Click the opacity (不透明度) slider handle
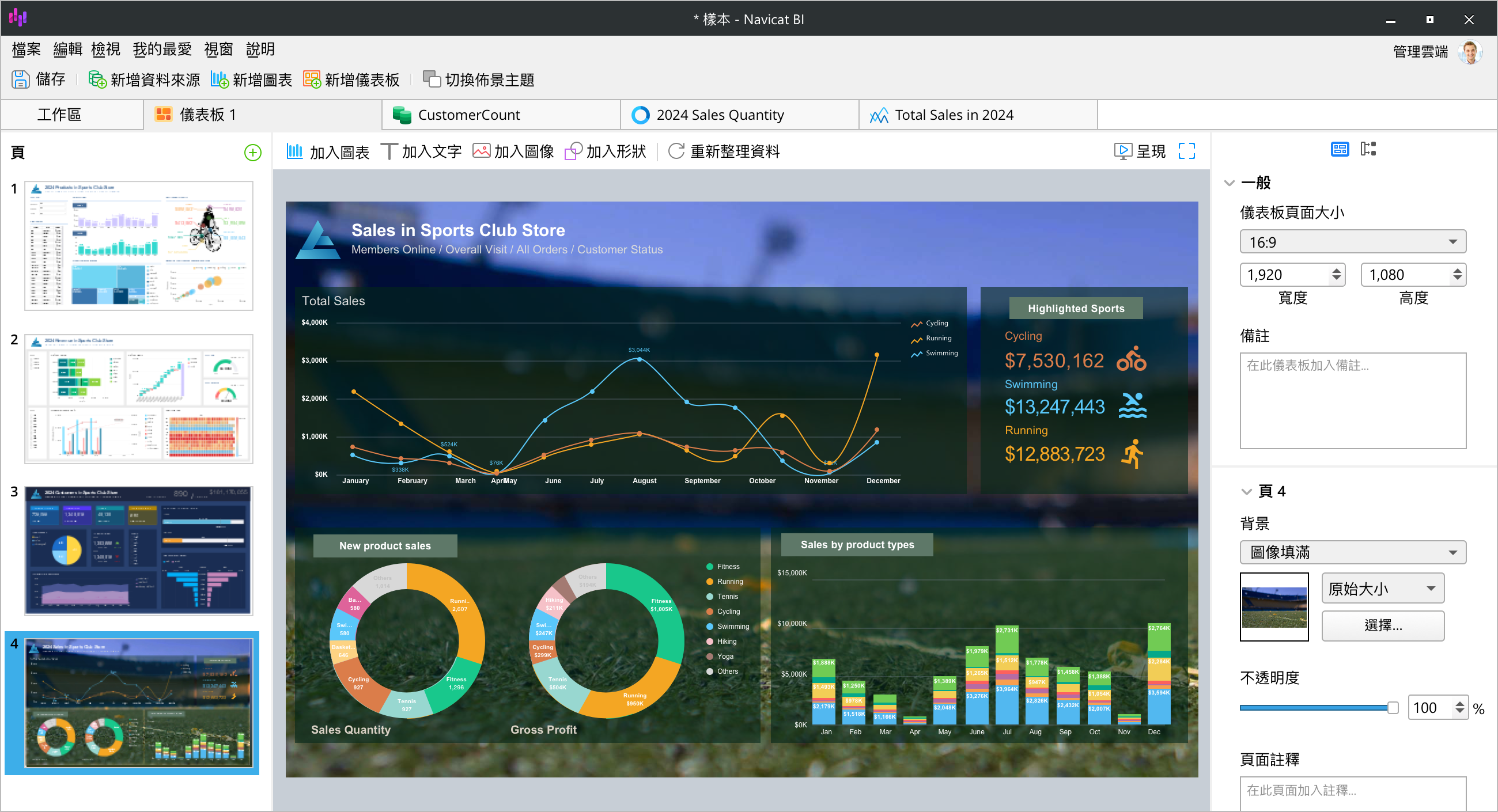 point(1392,707)
